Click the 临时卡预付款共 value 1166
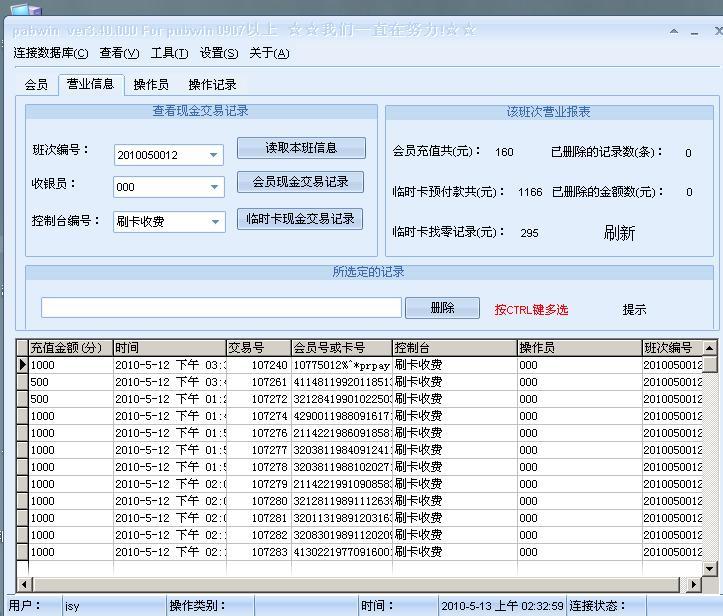The width and height of the screenshot is (723, 616). click(530, 192)
